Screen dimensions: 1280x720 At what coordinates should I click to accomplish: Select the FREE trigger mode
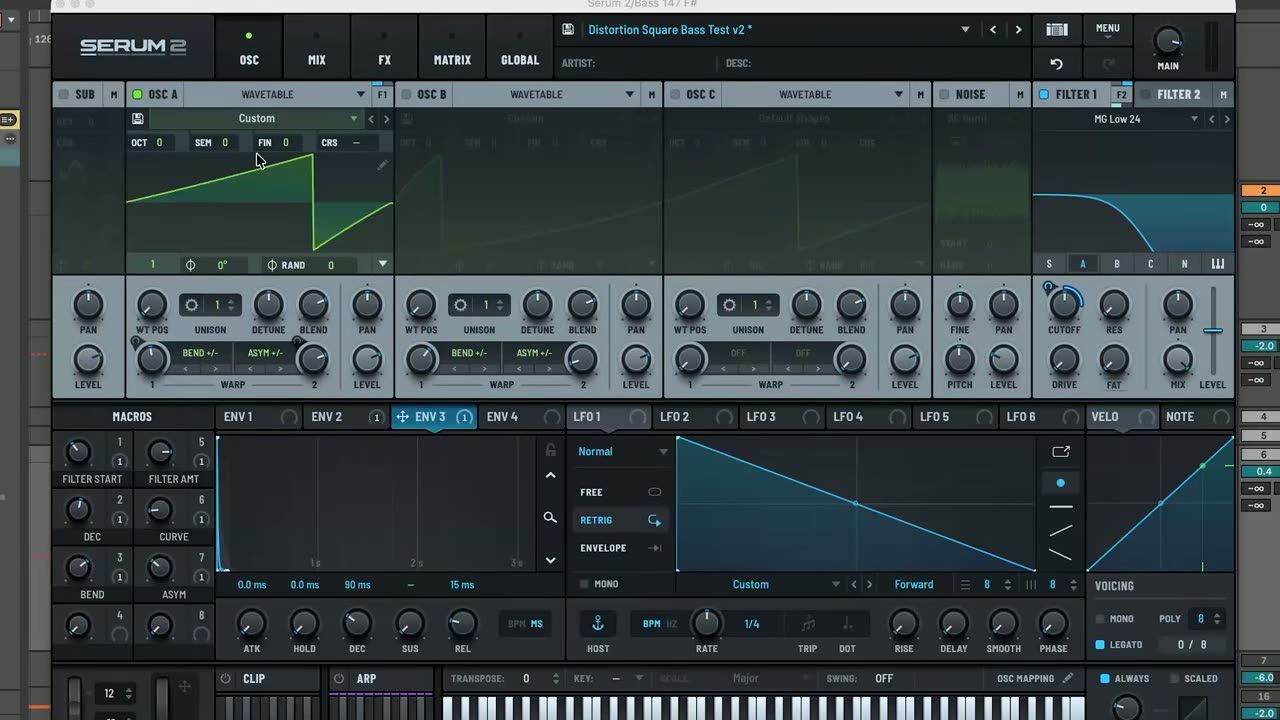tap(620, 492)
